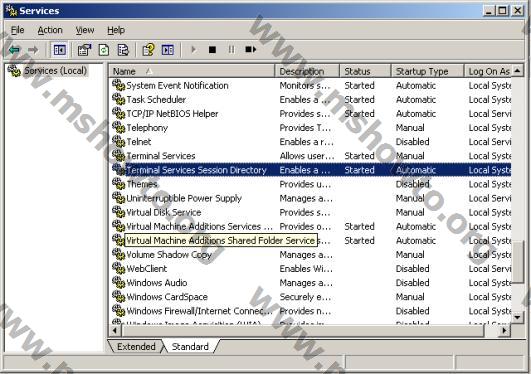Click the Stop Service square icon

212,50
